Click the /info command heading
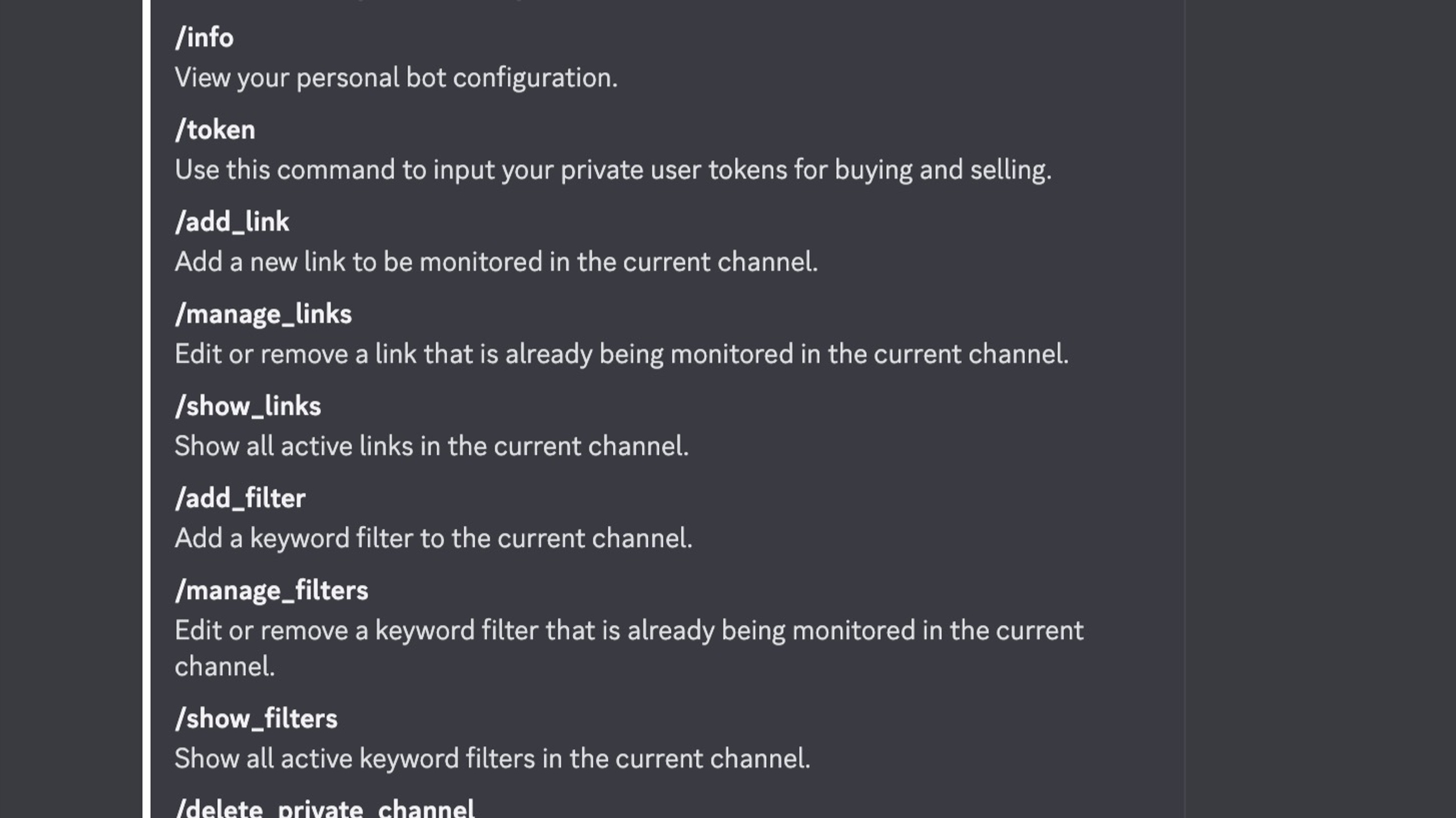The image size is (1456, 818). pyautogui.click(x=204, y=38)
